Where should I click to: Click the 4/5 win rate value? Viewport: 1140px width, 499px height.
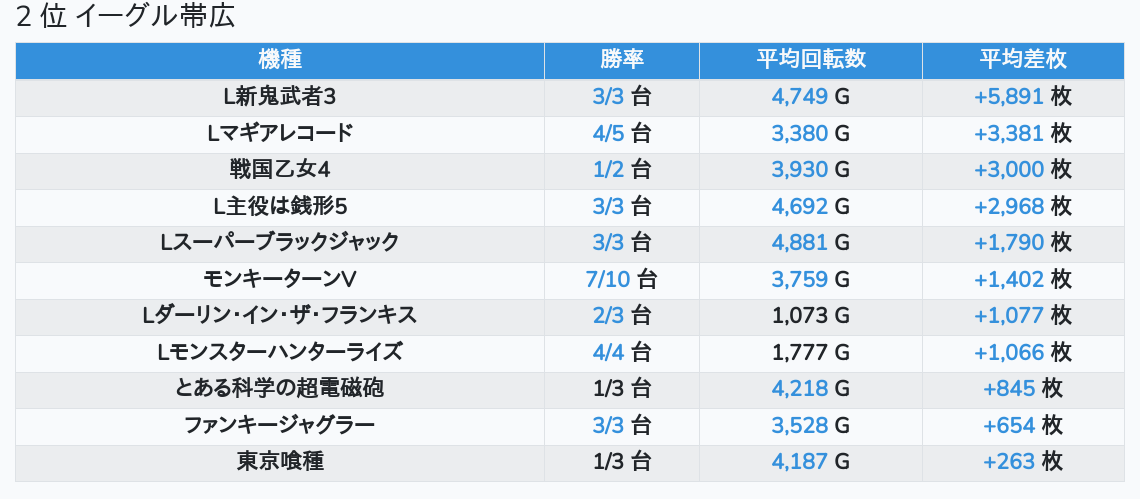coord(608,133)
